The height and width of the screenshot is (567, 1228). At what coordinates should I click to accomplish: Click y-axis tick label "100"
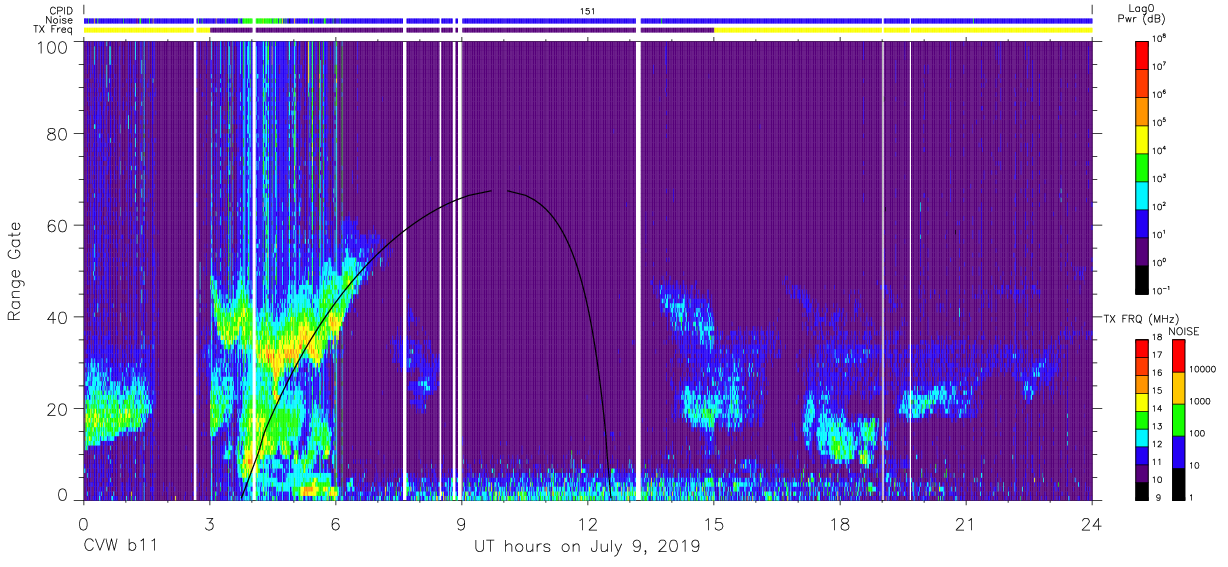[x=52, y=46]
